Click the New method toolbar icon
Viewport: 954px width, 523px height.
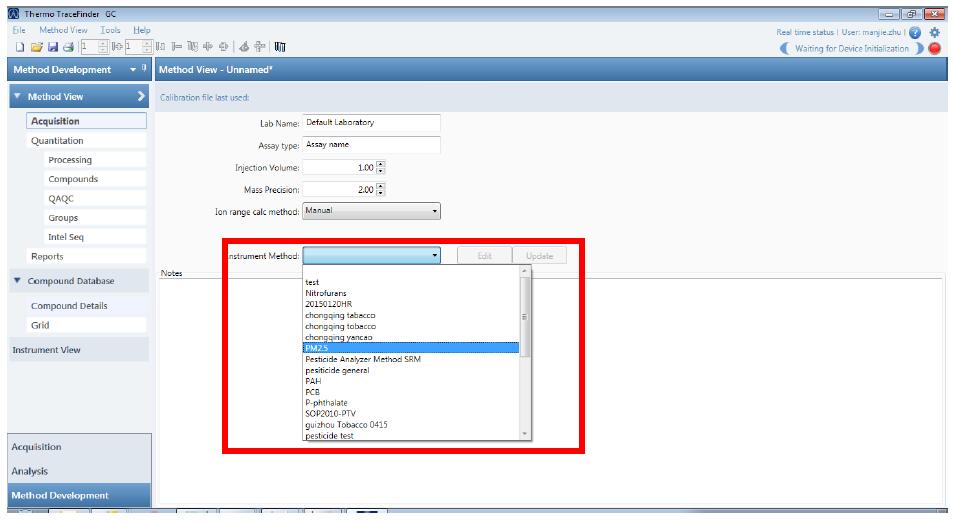pyautogui.click(x=20, y=47)
